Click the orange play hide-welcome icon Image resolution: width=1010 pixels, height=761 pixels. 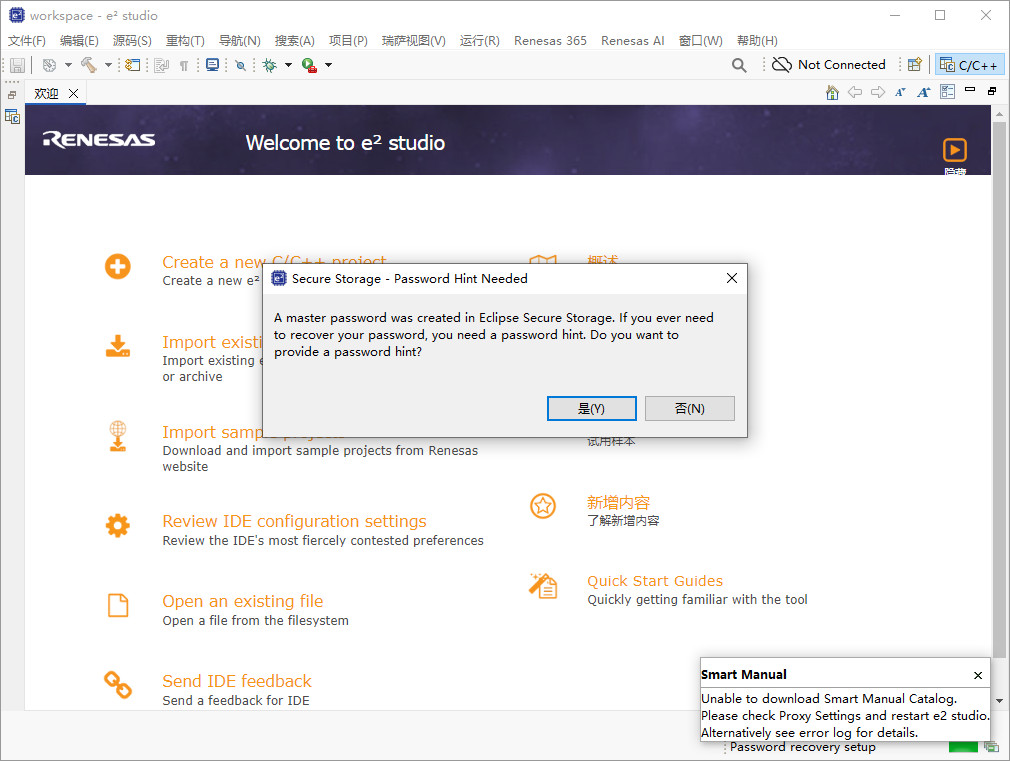pos(955,150)
